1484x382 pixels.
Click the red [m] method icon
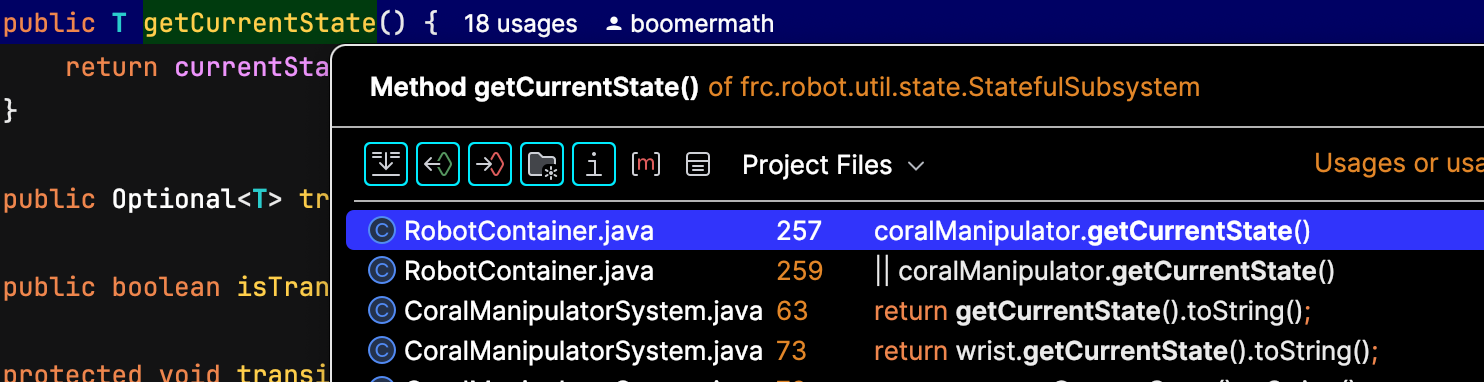pos(646,164)
